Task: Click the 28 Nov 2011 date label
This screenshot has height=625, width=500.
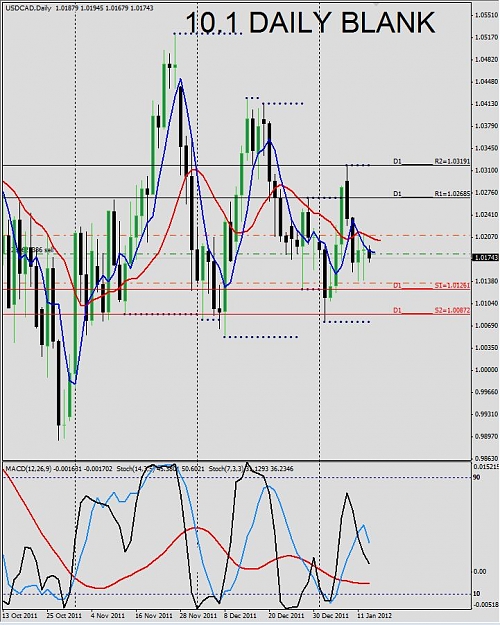Action: coord(198,615)
